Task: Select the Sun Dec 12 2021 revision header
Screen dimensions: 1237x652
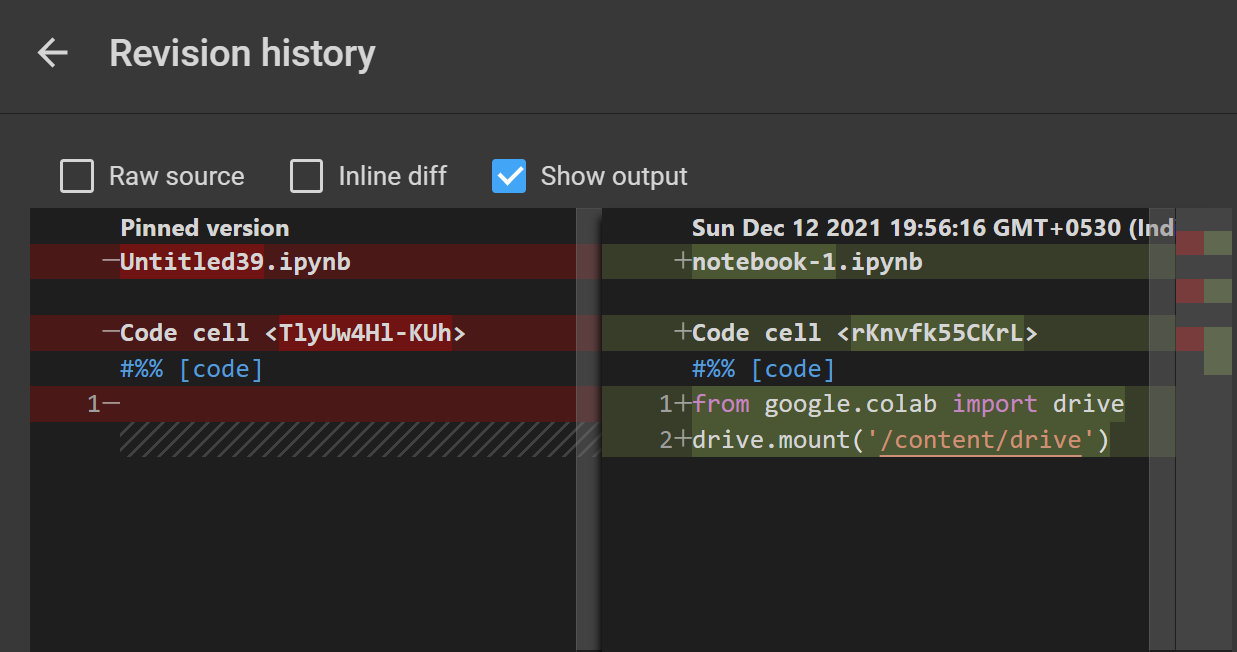Action: tap(932, 228)
